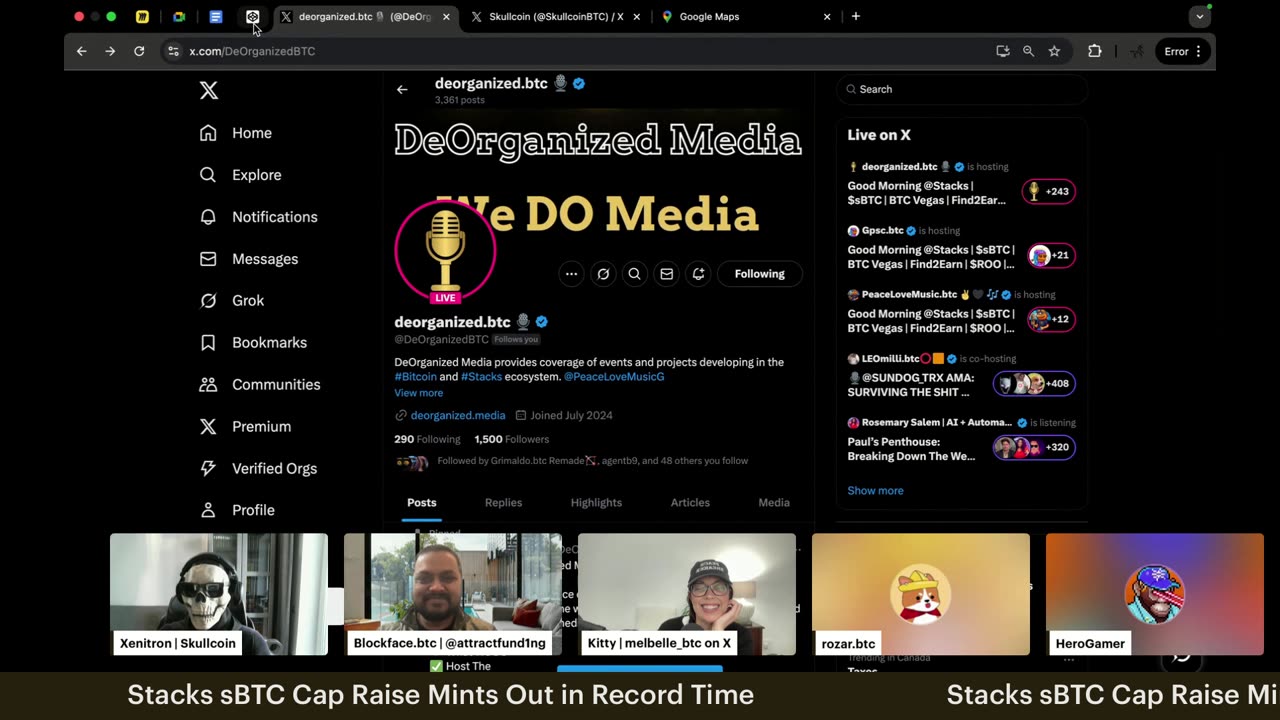Click the X Search field
Viewport: 1280px width, 720px height.
(962, 89)
